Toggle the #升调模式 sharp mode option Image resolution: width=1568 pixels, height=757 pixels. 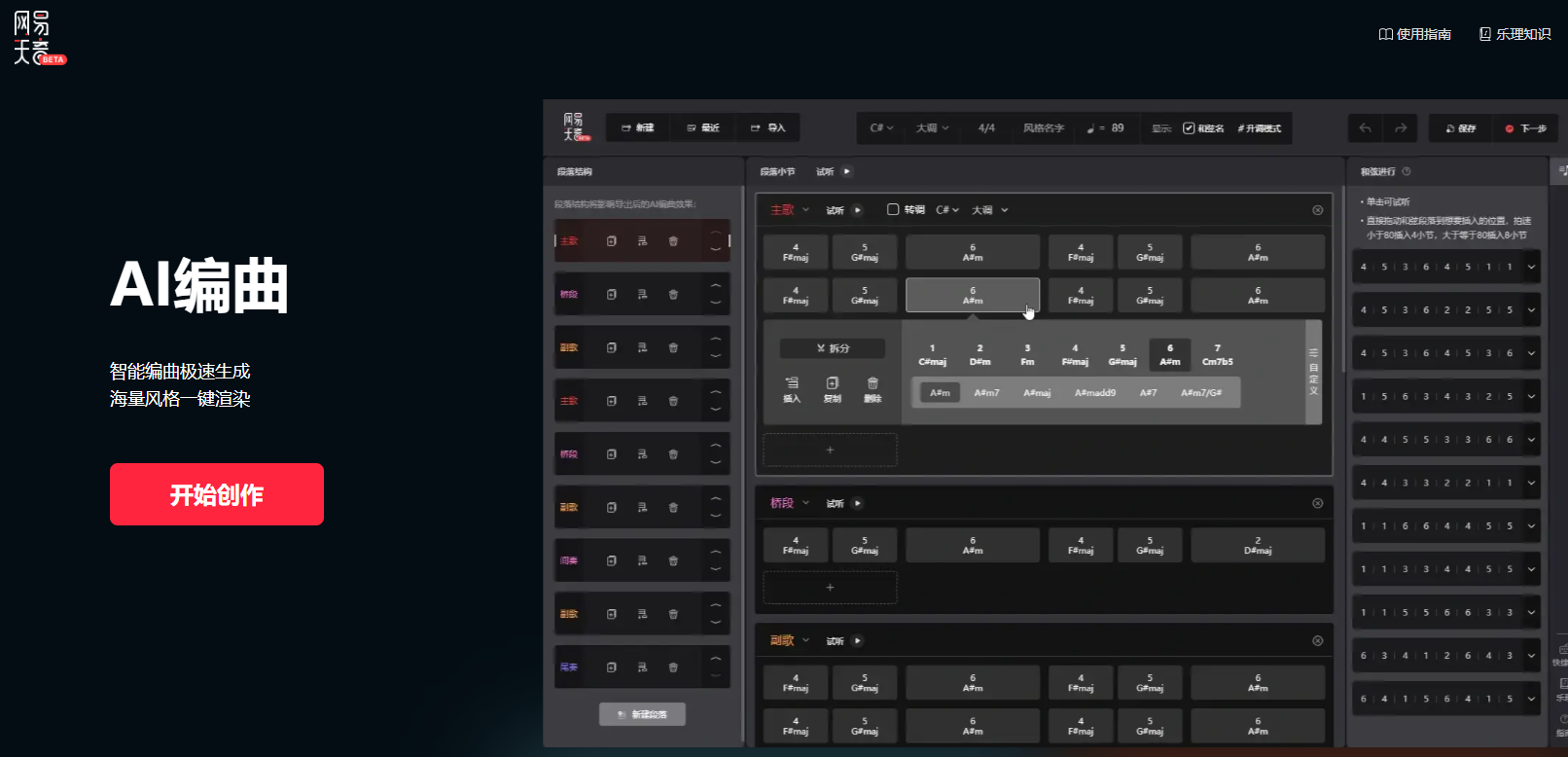(1259, 128)
